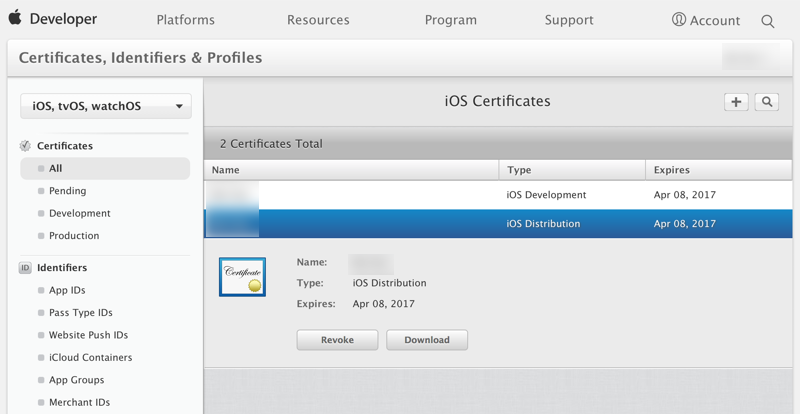Screen dimensions: 800x414
Task: Click the Account person icon
Action: (679, 20)
